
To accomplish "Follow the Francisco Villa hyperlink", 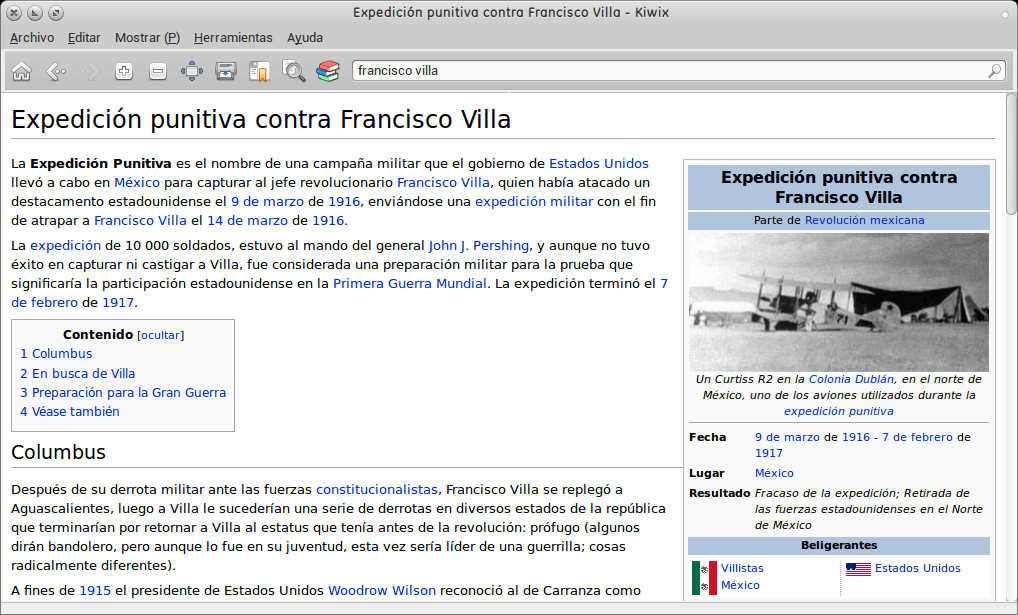I will [x=443, y=182].
